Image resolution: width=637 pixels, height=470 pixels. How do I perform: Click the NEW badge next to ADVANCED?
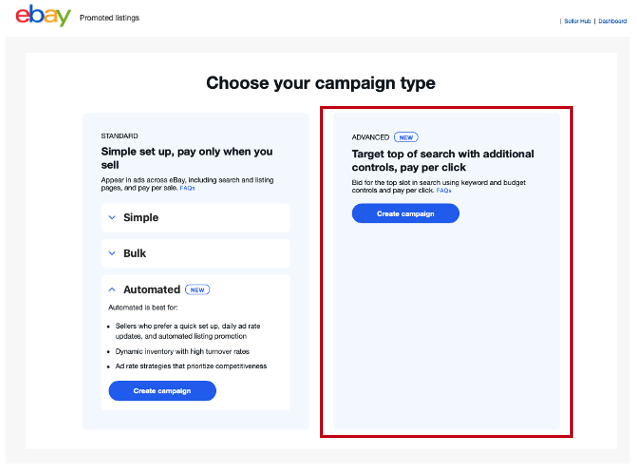point(405,137)
